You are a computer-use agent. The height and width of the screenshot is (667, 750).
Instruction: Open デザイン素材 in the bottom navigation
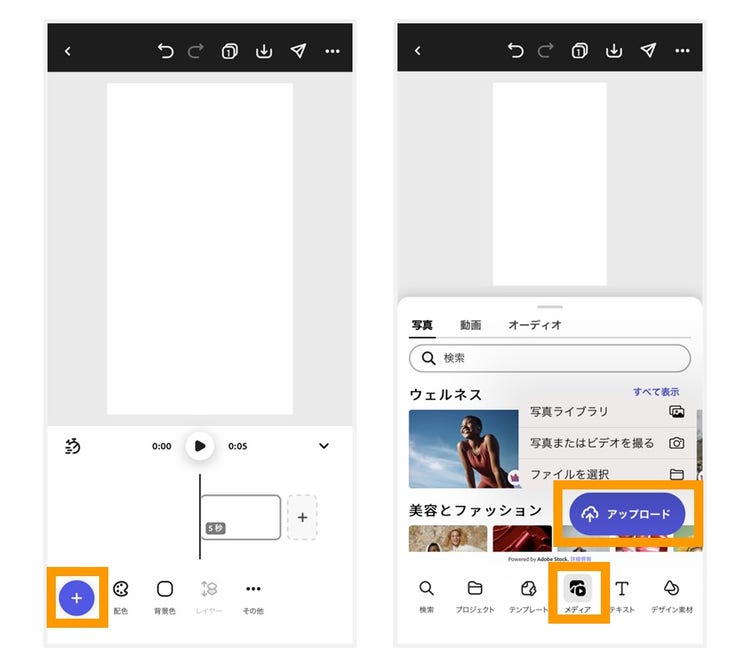pos(672,596)
